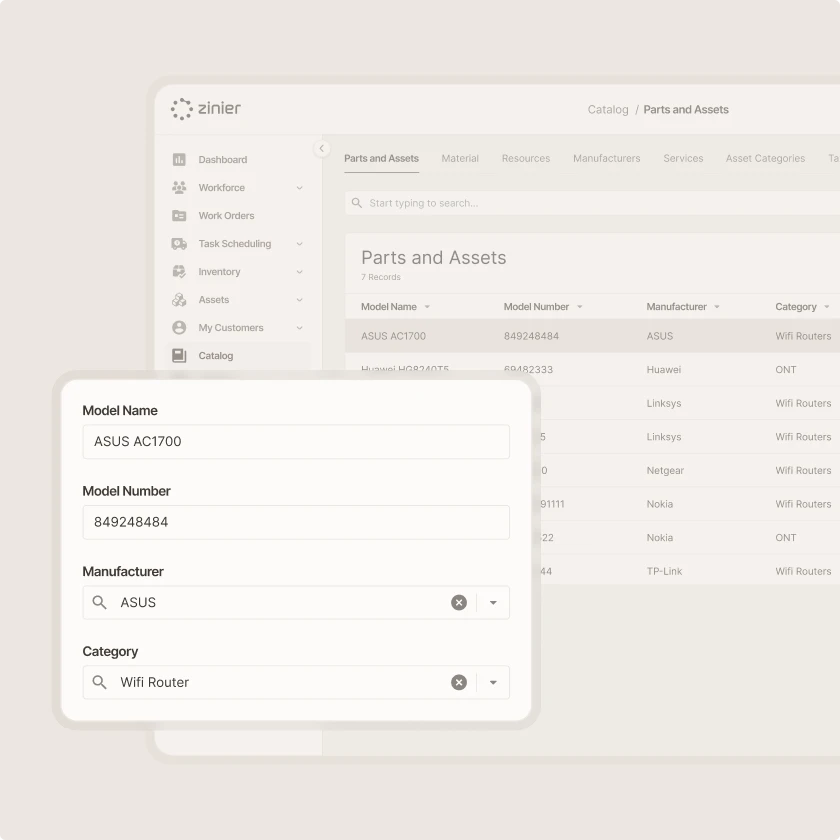Viewport: 840px width, 840px height.
Task: Open the Services tab
Action: (683, 159)
